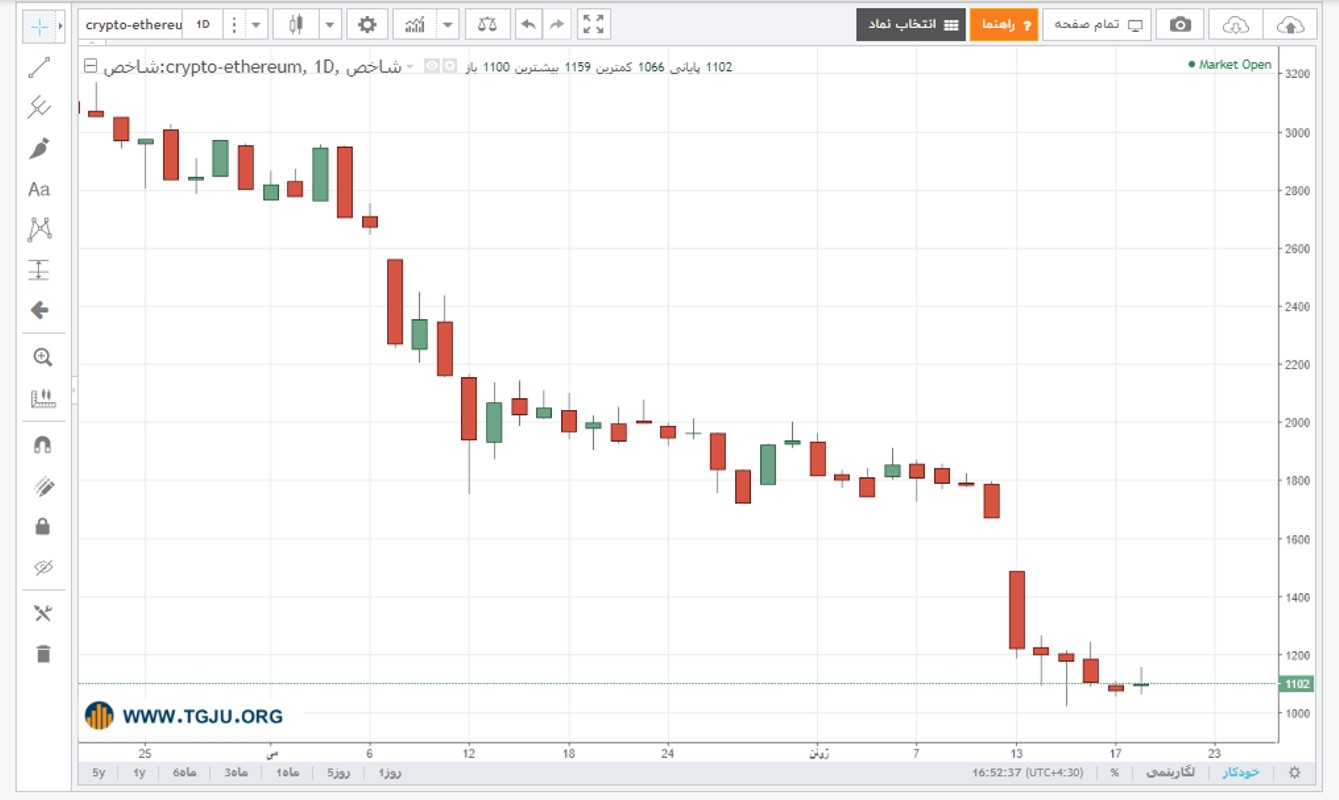Image resolution: width=1339 pixels, height=800 pixels.
Task: Click the تمام صفحه full page button
Action: click(1097, 24)
